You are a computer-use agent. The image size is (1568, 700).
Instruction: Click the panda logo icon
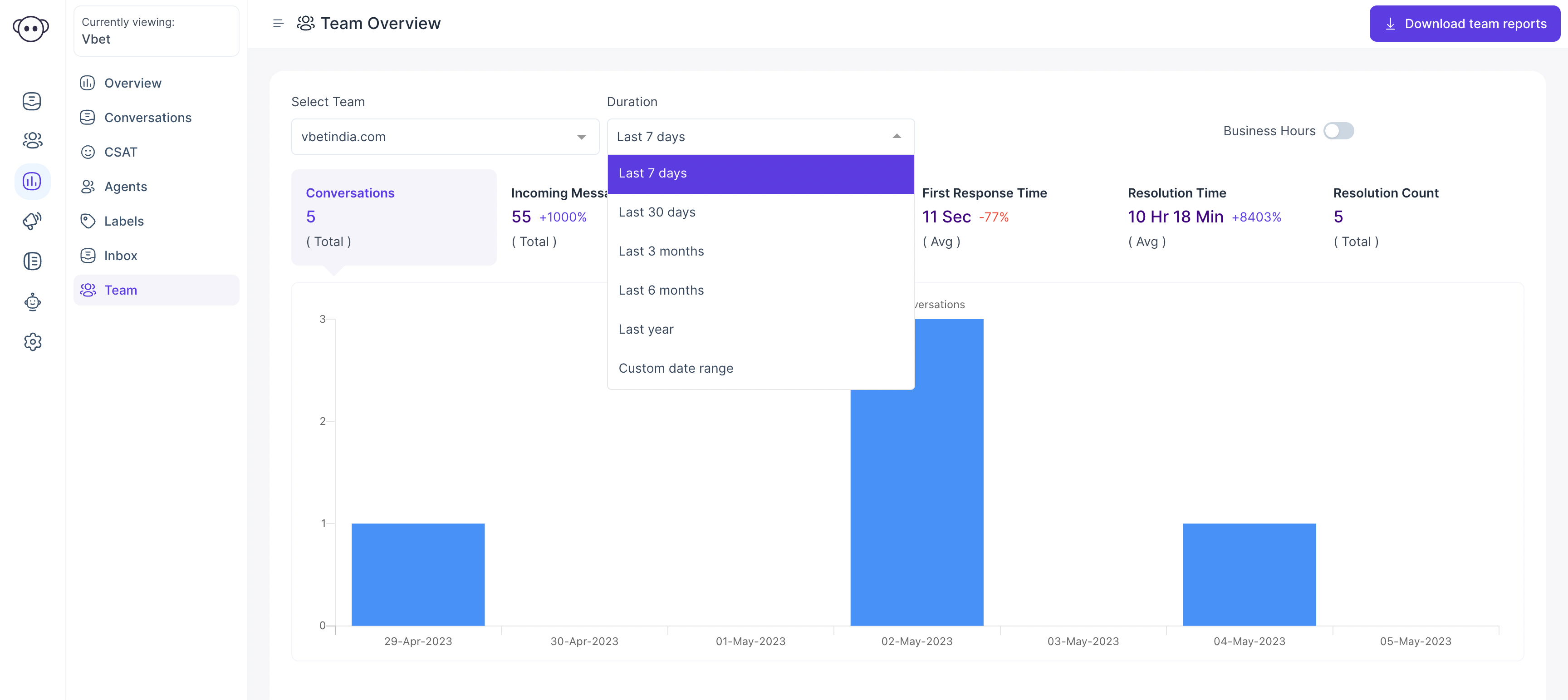[x=31, y=29]
